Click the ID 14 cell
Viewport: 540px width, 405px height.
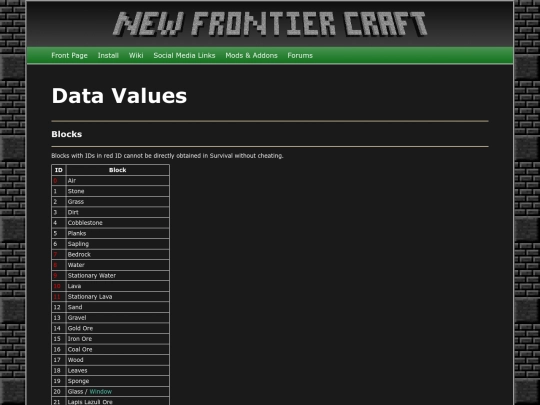[x=59, y=329]
